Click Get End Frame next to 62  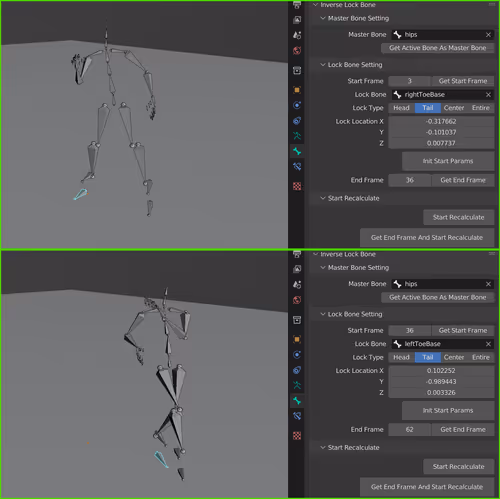click(463, 430)
